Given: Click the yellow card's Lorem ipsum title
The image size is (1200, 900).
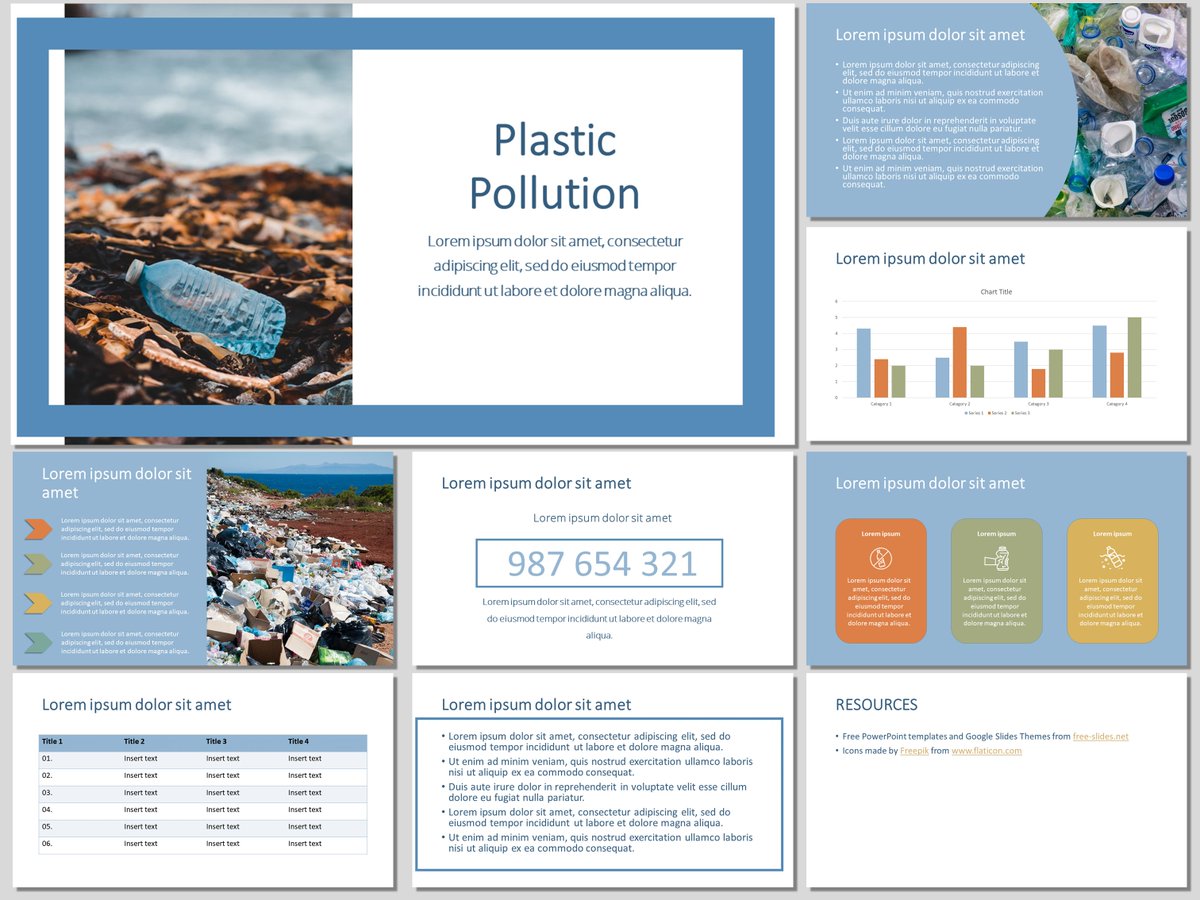Looking at the screenshot, I should point(1112,534).
